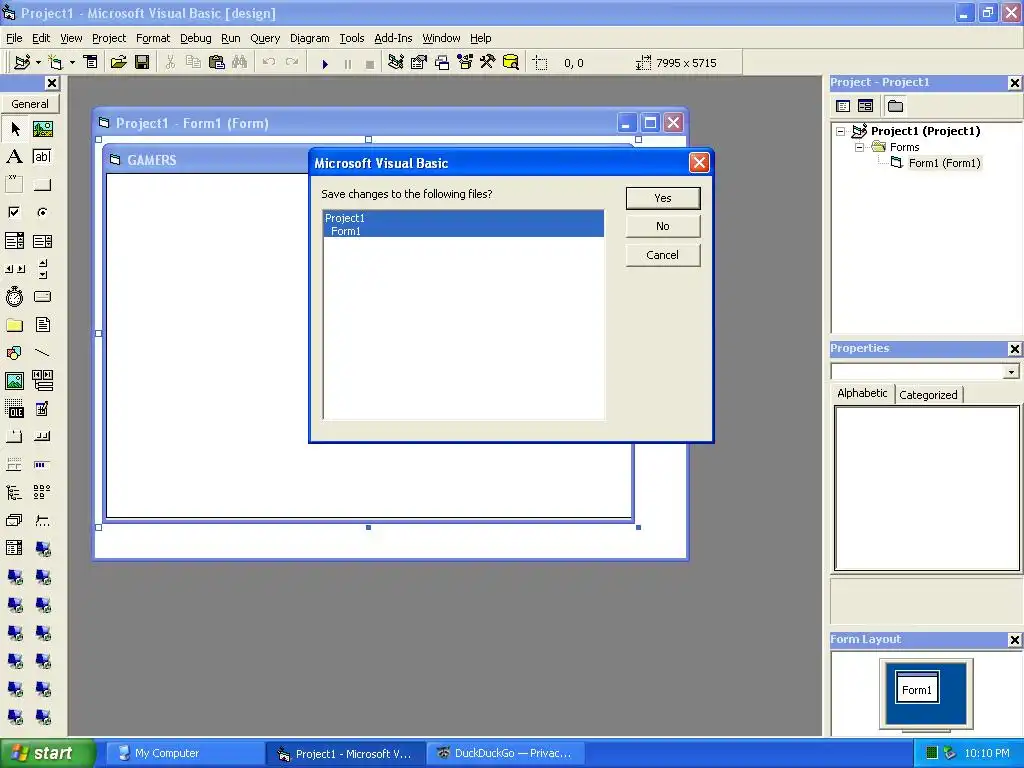Click the Start (run) toolbar button
The image size is (1024, 768).
(325, 63)
